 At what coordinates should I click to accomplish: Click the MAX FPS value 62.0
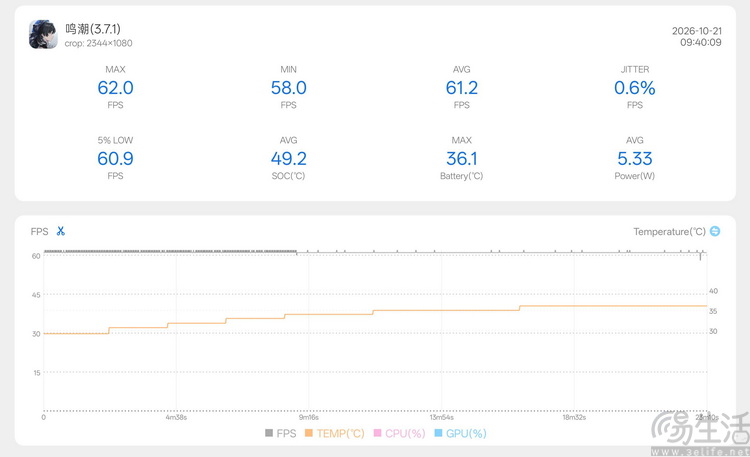[115, 88]
